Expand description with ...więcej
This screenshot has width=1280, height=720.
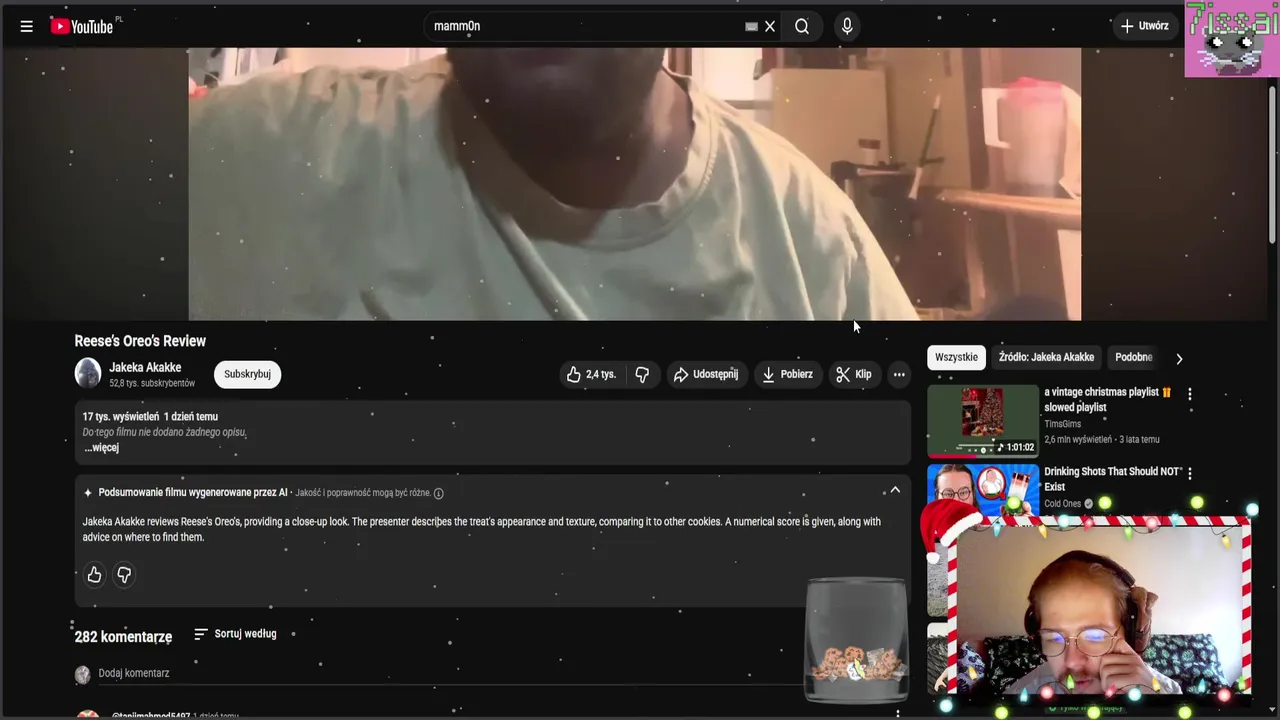pyautogui.click(x=101, y=448)
